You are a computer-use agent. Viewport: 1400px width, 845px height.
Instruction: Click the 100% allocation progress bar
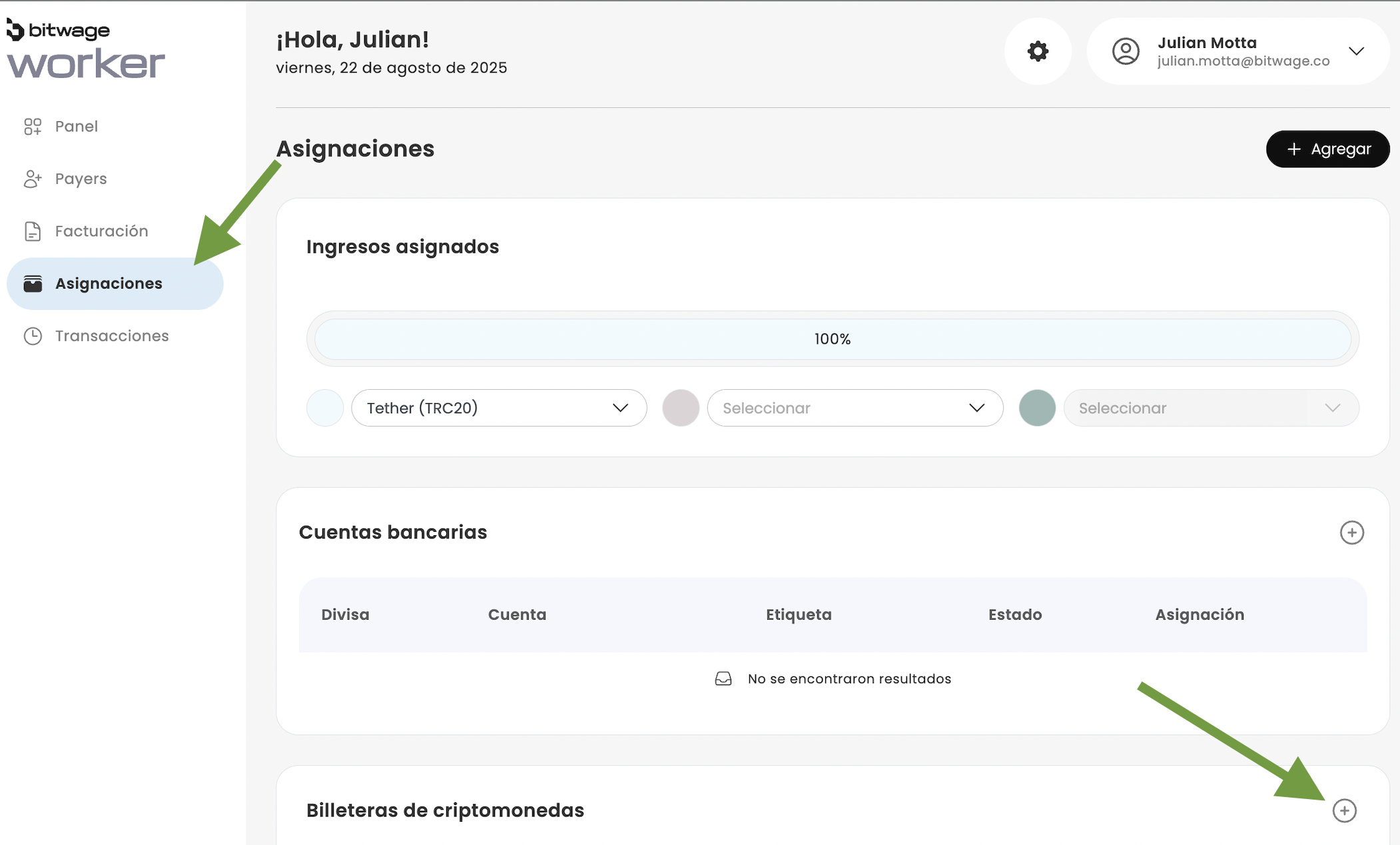pos(832,339)
